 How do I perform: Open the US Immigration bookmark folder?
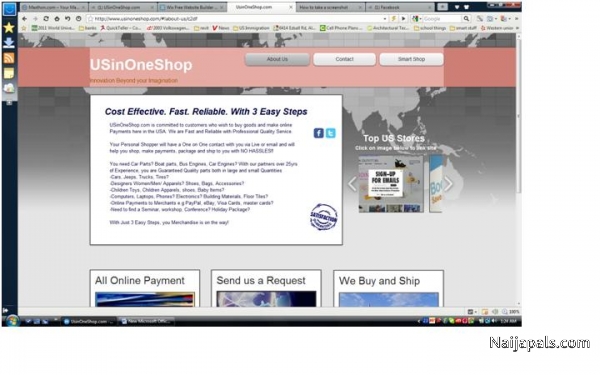click(251, 28)
